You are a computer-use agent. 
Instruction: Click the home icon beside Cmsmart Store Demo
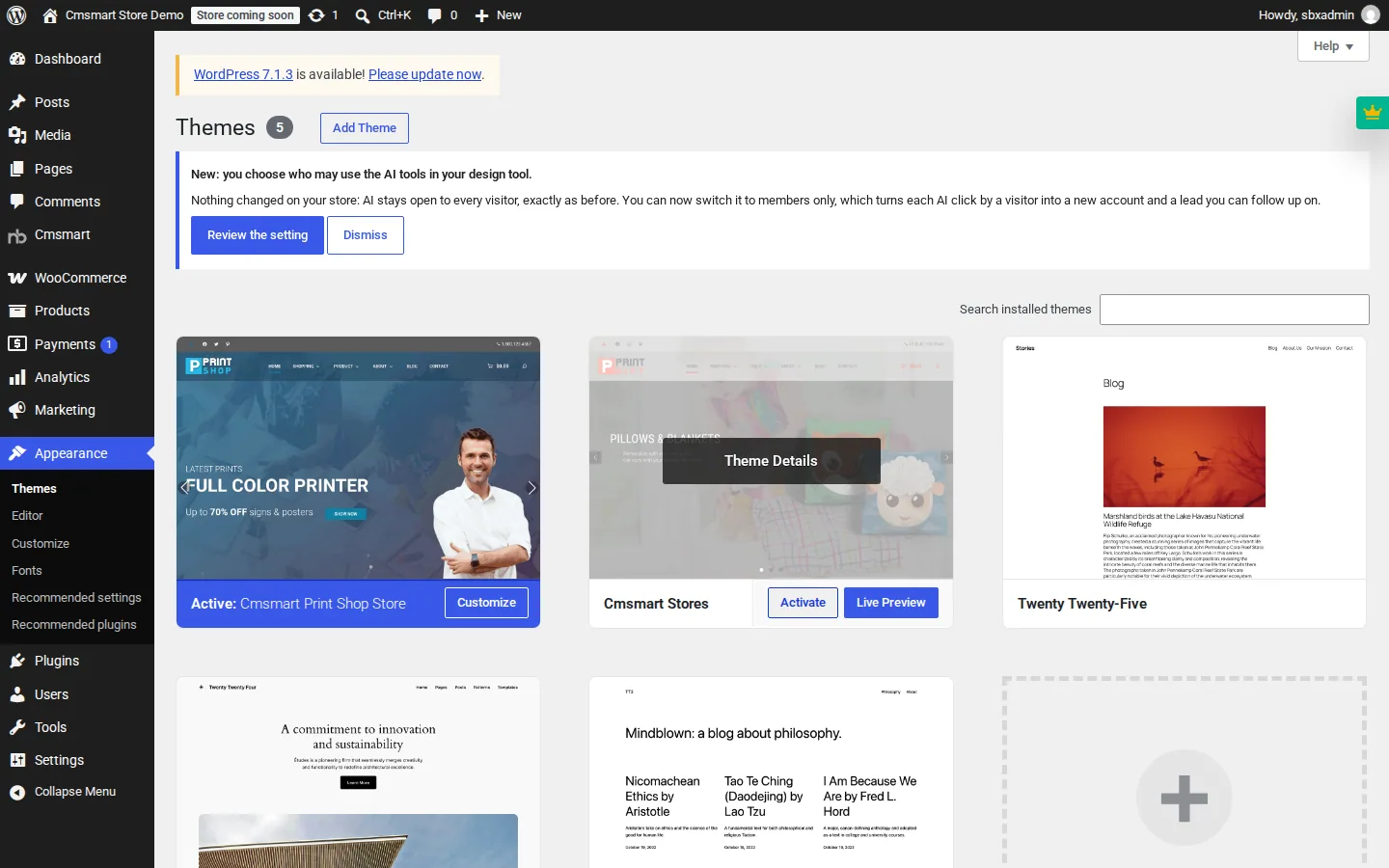pos(50,15)
